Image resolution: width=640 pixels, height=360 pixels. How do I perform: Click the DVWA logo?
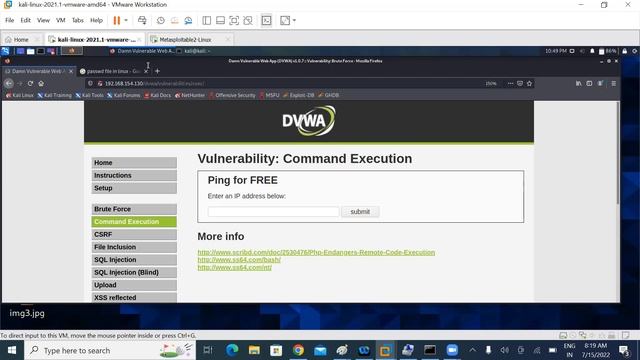point(309,121)
